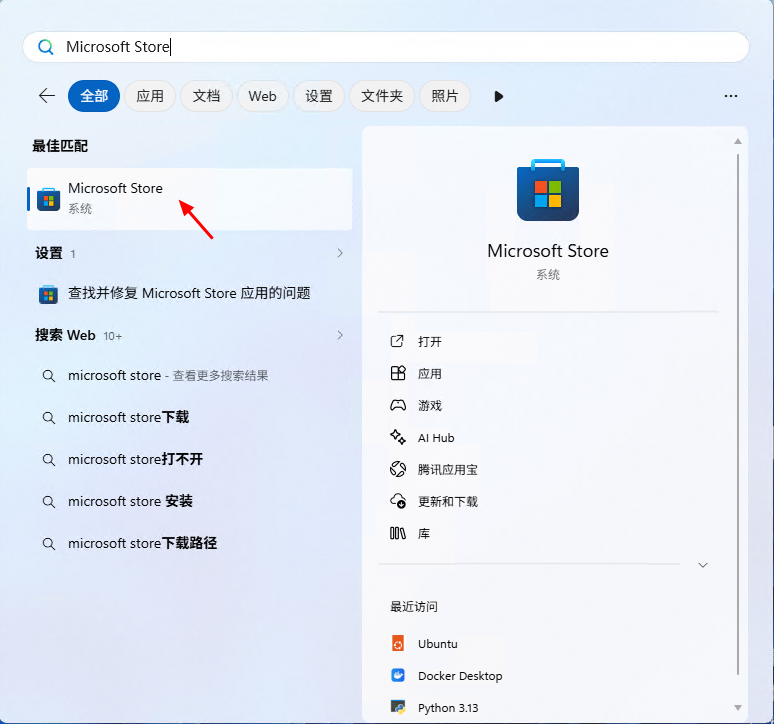
Task: Expand the 设置 results section chevron
Action: (x=340, y=253)
